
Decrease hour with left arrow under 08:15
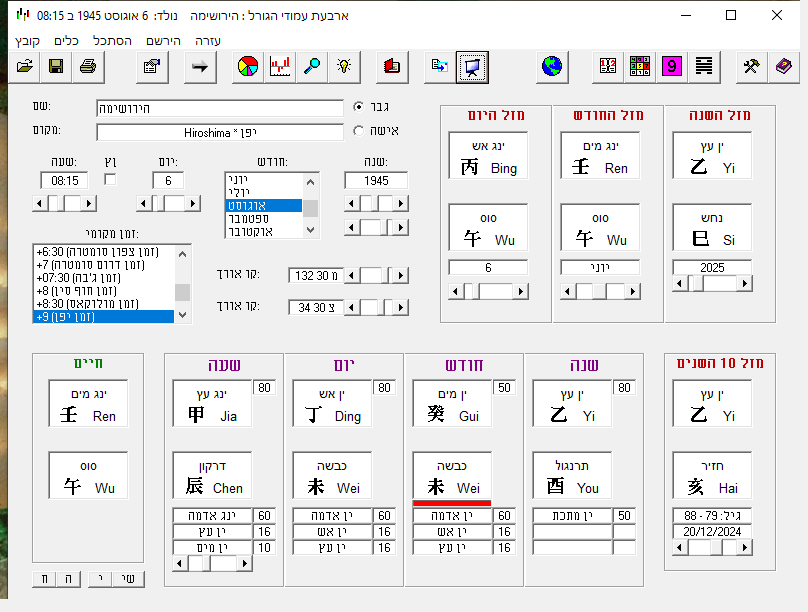40,203
